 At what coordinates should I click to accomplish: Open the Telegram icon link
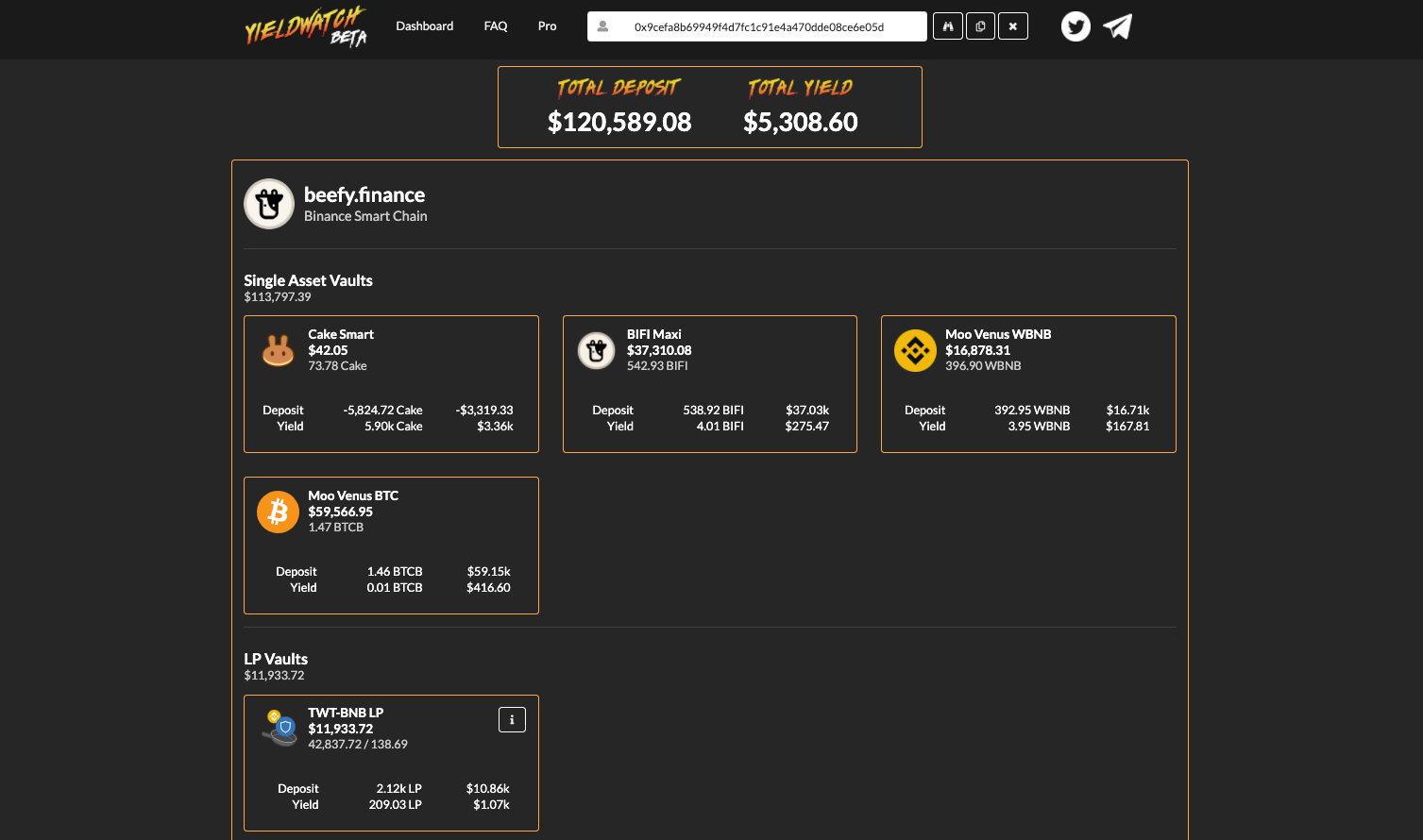pyautogui.click(x=1117, y=26)
